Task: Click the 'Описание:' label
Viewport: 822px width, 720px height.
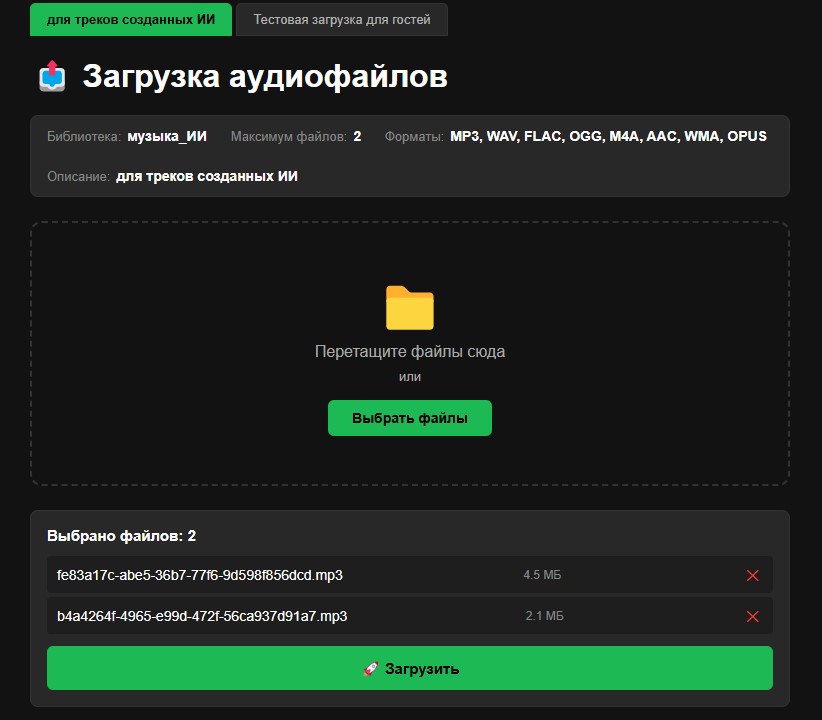Action: pyautogui.click(x=79, y=177)
